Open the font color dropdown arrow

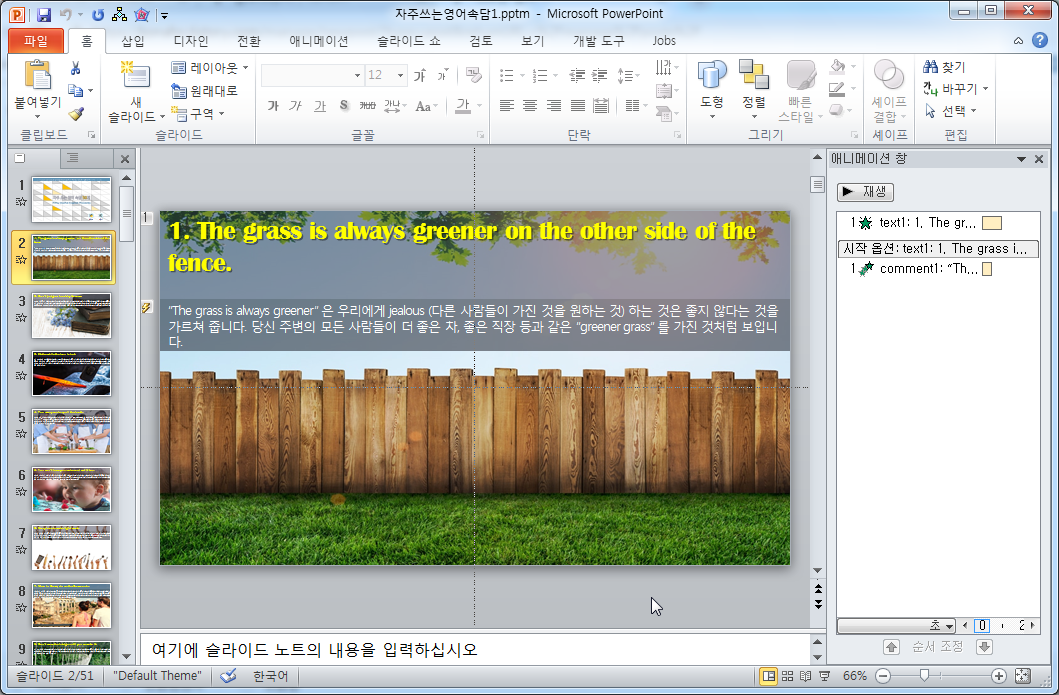pos(480,106)
